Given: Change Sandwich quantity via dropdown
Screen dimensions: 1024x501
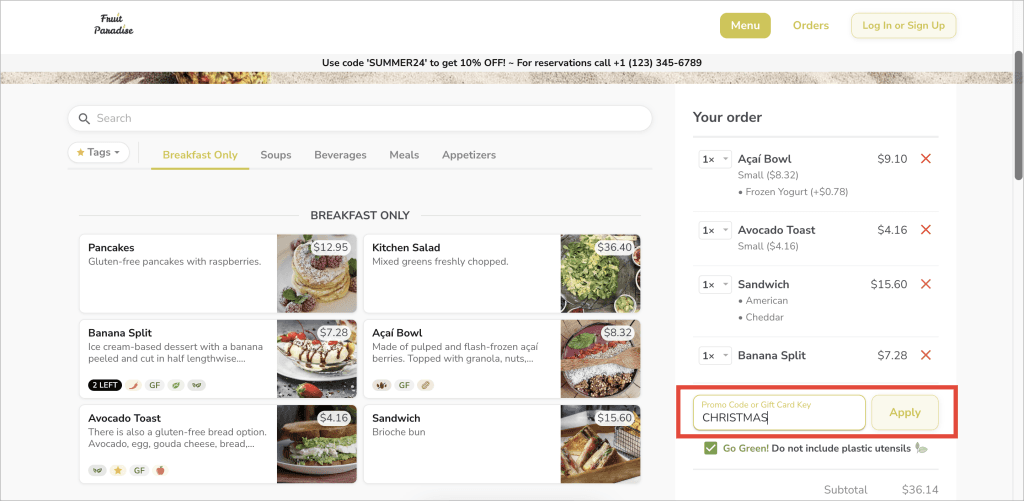Looking at the screenshot, I should 714,285.
